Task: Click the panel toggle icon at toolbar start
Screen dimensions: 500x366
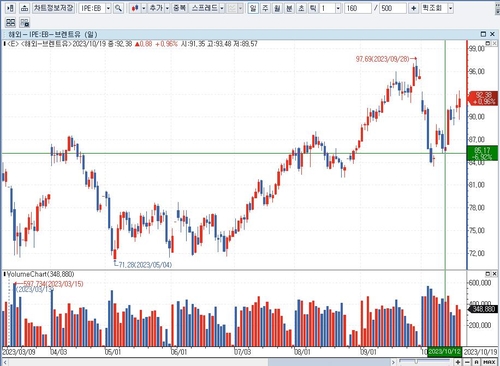Action: (x=10, y=8)
